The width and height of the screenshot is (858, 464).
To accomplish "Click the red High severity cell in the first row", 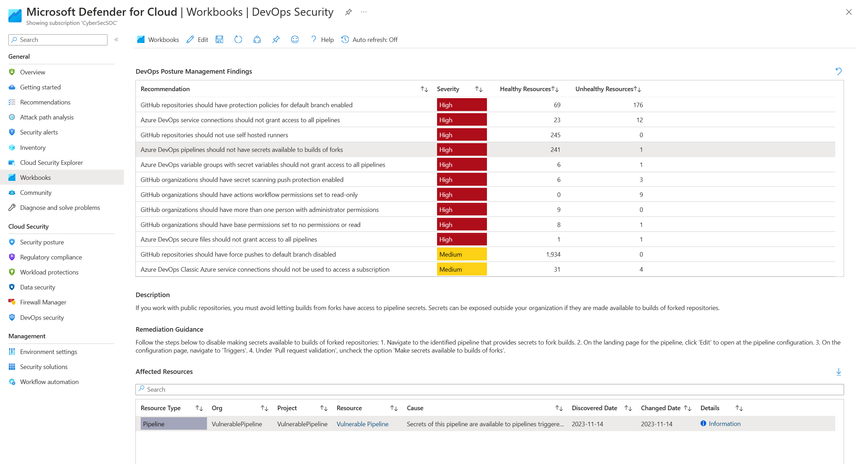I will coord(462,105).
